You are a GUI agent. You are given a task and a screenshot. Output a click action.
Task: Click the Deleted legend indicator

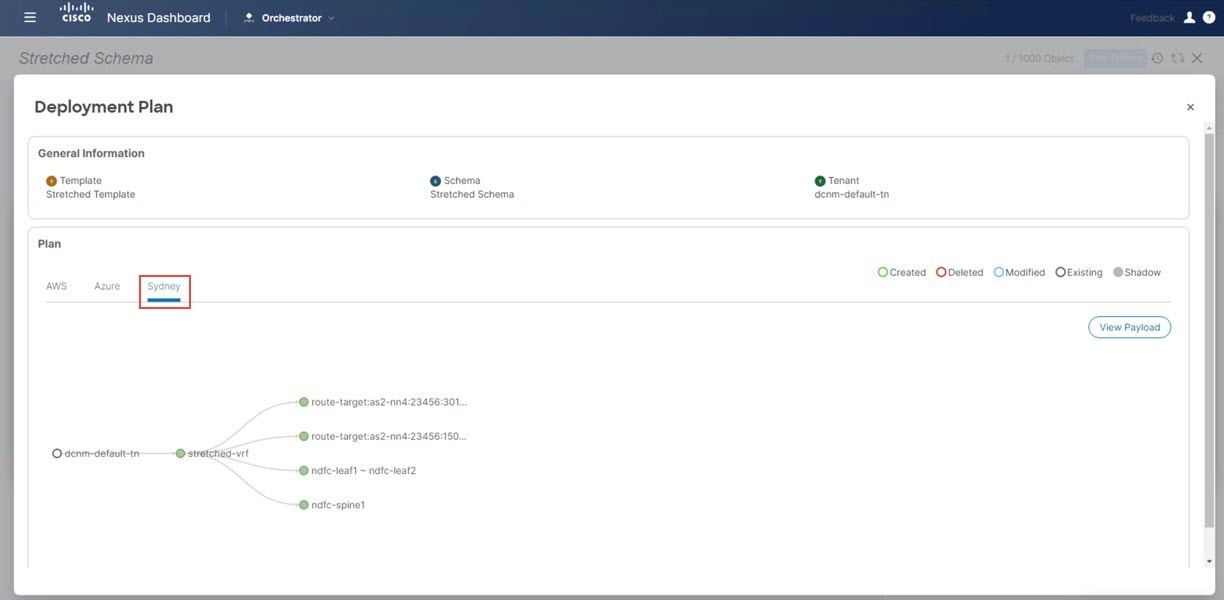(x=941, y=272)
